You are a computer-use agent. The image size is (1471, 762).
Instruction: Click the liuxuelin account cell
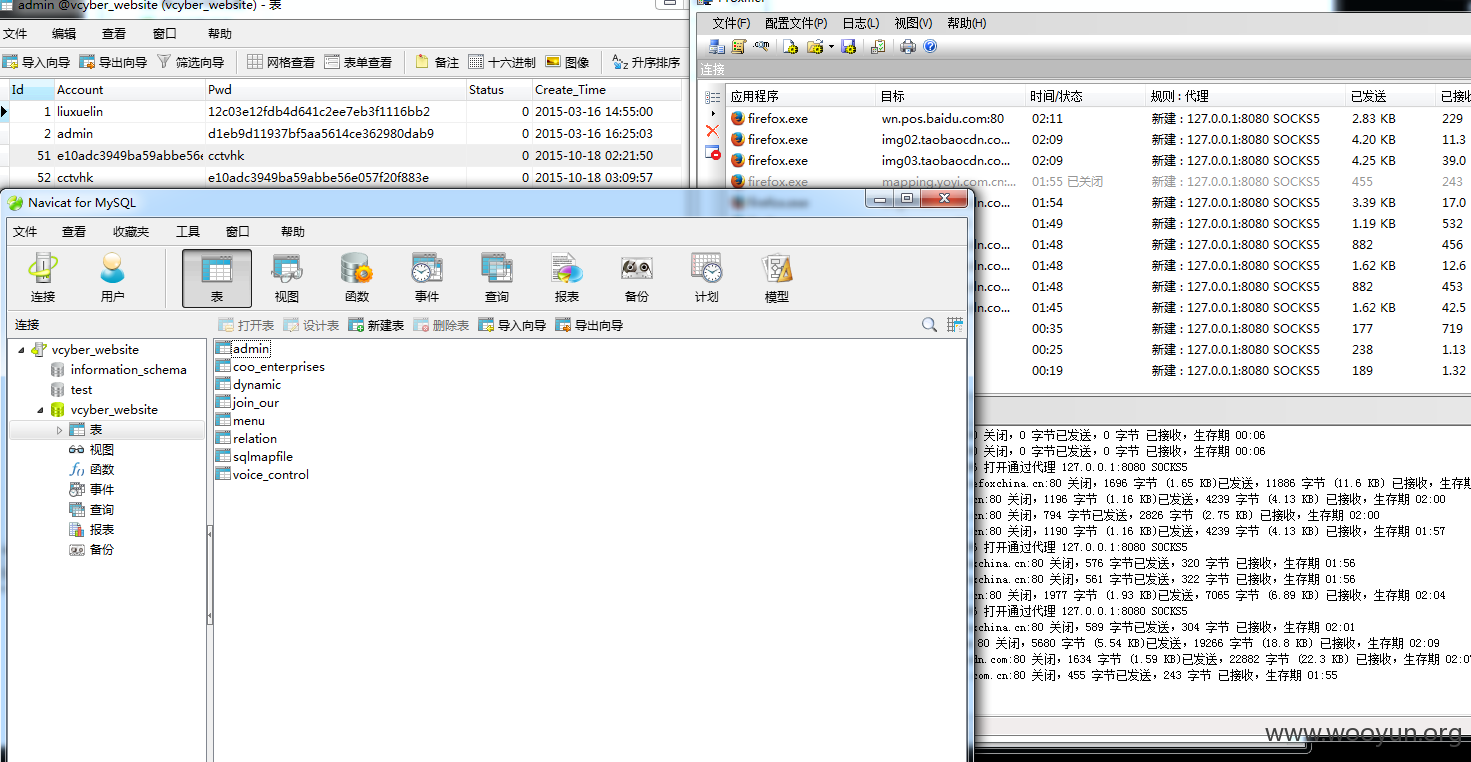(x=129, y=112)
